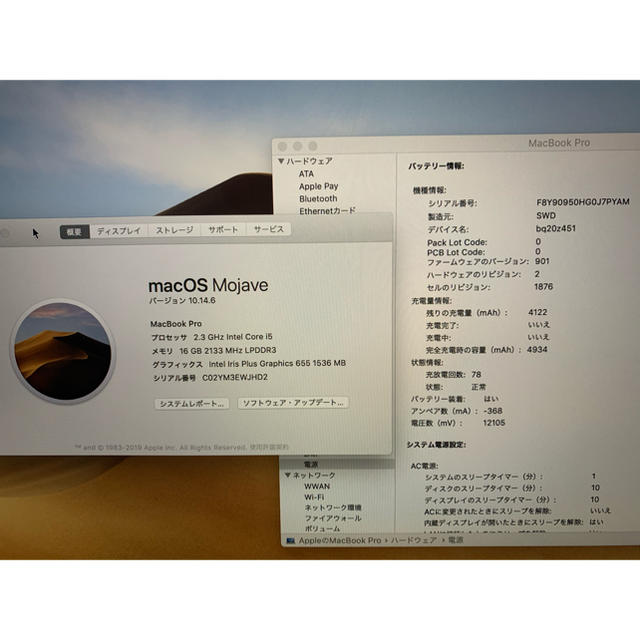Select Ethernetカード in sidebar

pos(327,211)
